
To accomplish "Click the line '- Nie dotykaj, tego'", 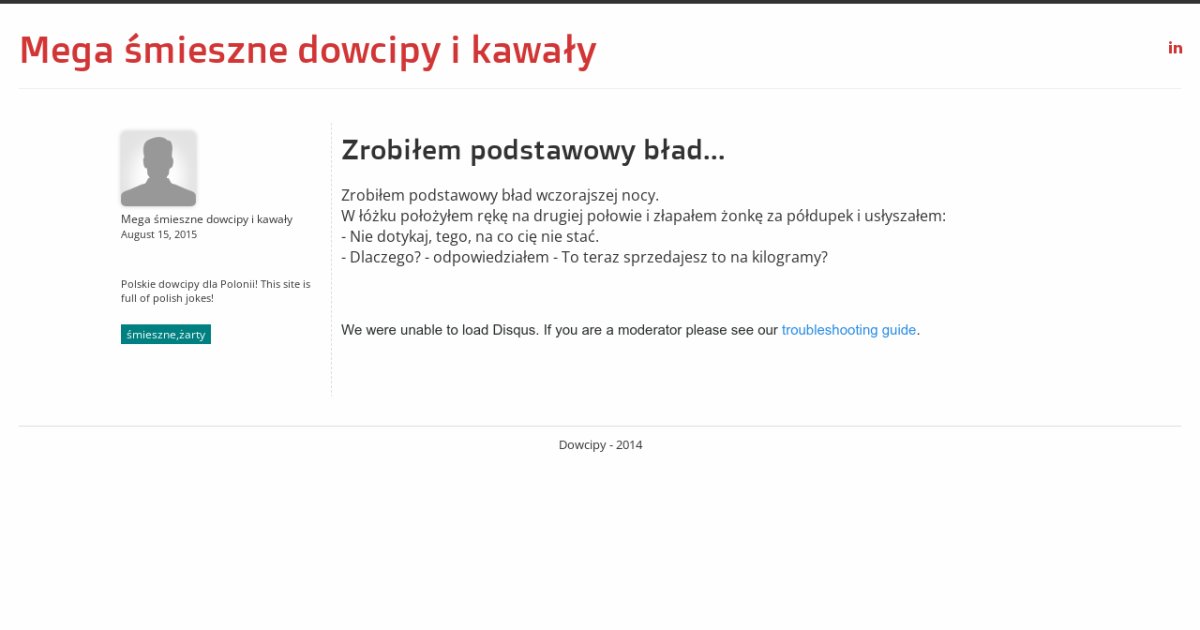I will tap(470, 237).
